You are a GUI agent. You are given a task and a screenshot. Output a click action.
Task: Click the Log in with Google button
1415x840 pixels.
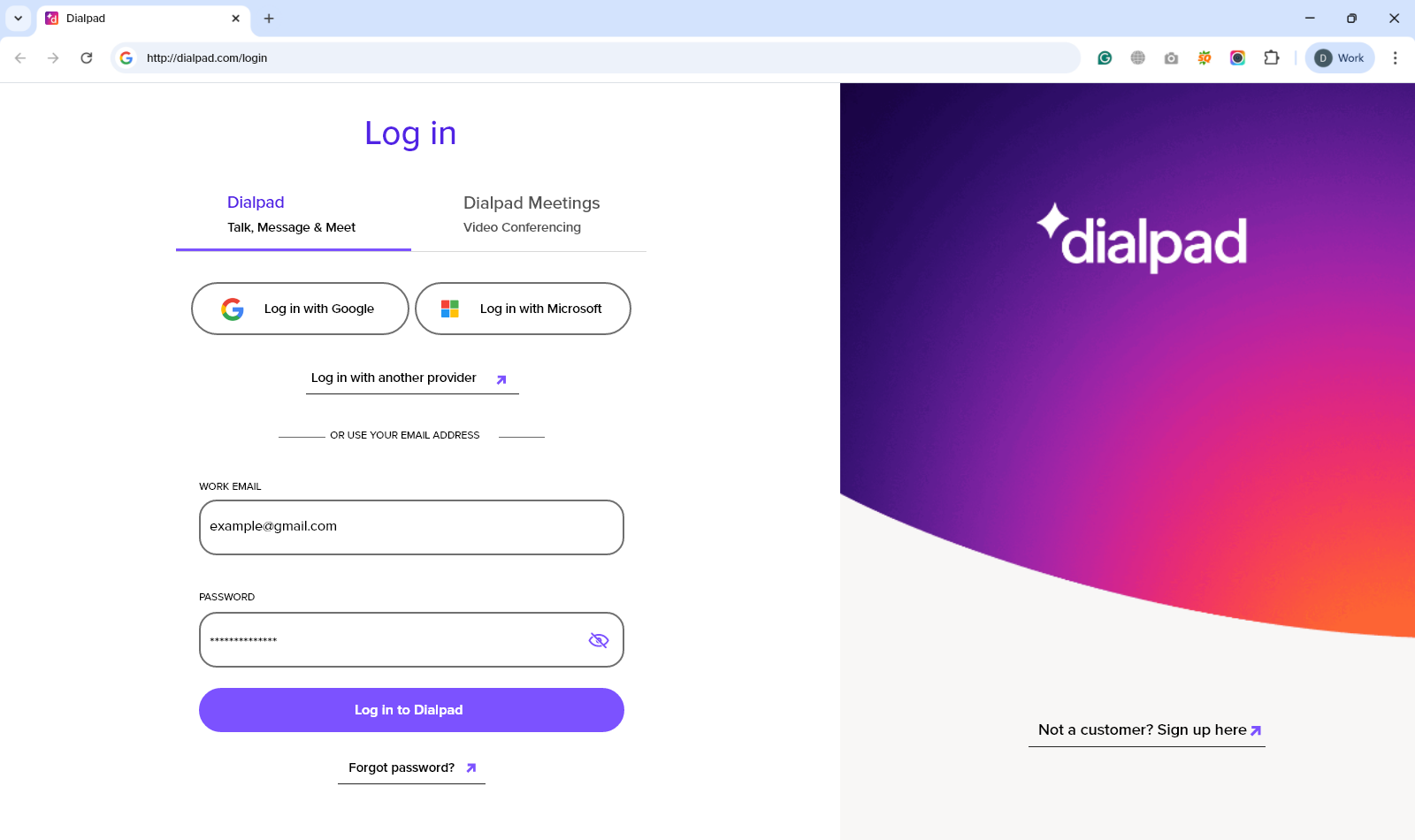[x=300, y=309]
